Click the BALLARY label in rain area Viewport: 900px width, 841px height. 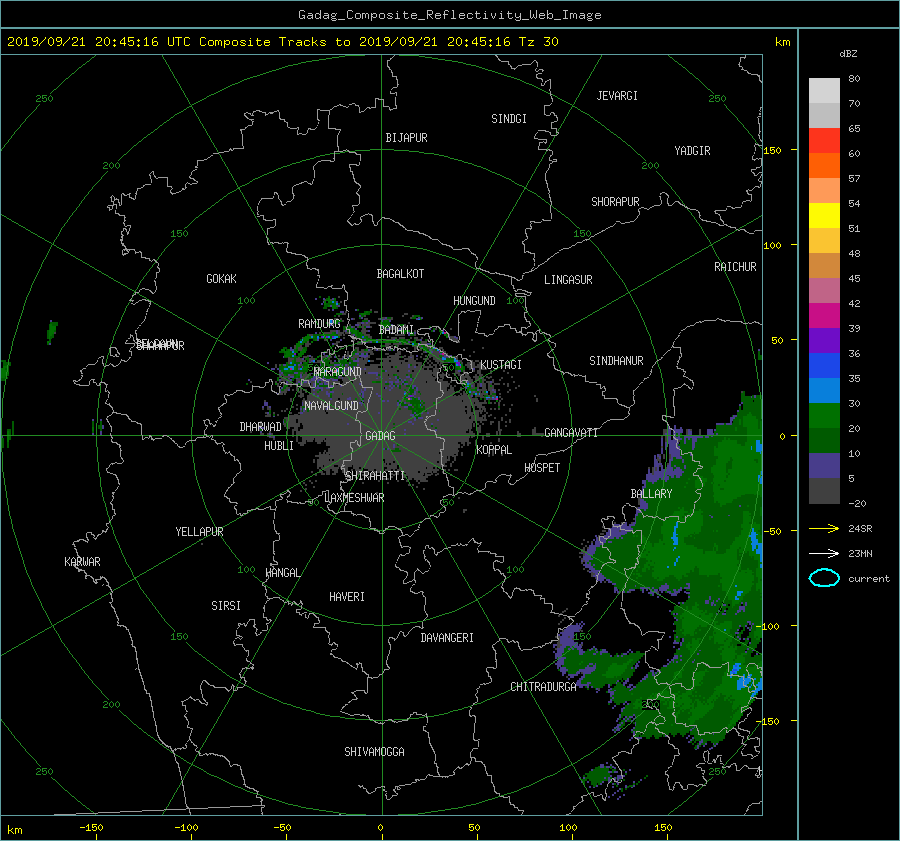[651, 494]
